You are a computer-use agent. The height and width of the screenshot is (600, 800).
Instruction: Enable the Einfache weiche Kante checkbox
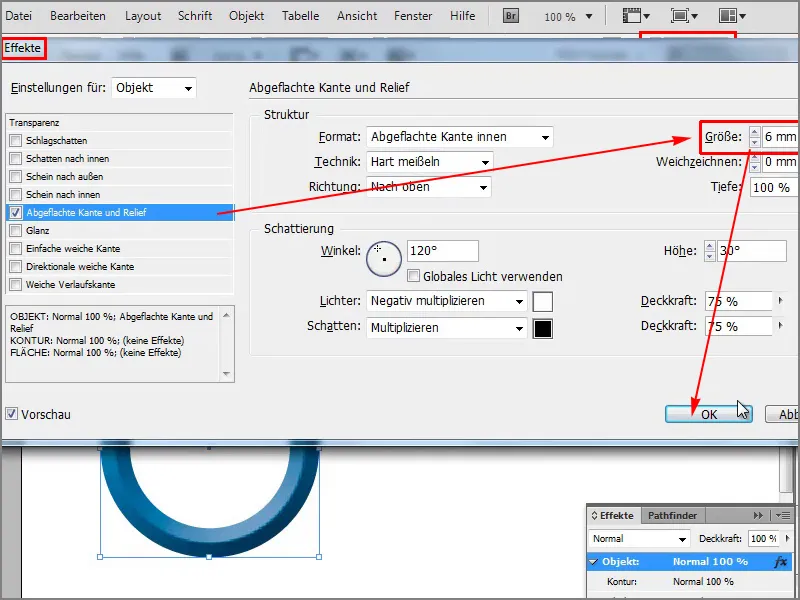[x=16, y=248]
